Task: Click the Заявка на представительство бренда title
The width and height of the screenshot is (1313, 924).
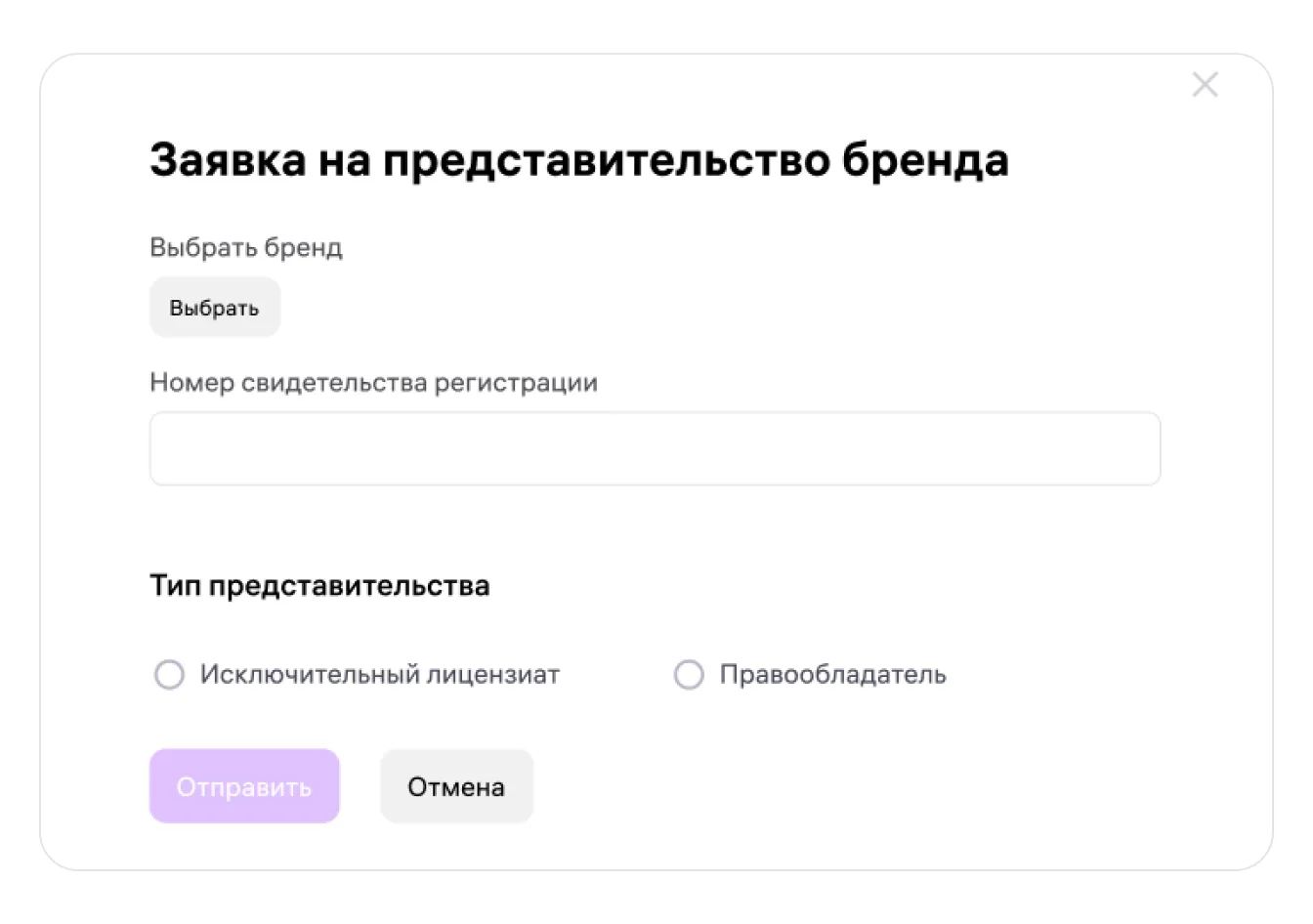Action: tap(579, 160)
